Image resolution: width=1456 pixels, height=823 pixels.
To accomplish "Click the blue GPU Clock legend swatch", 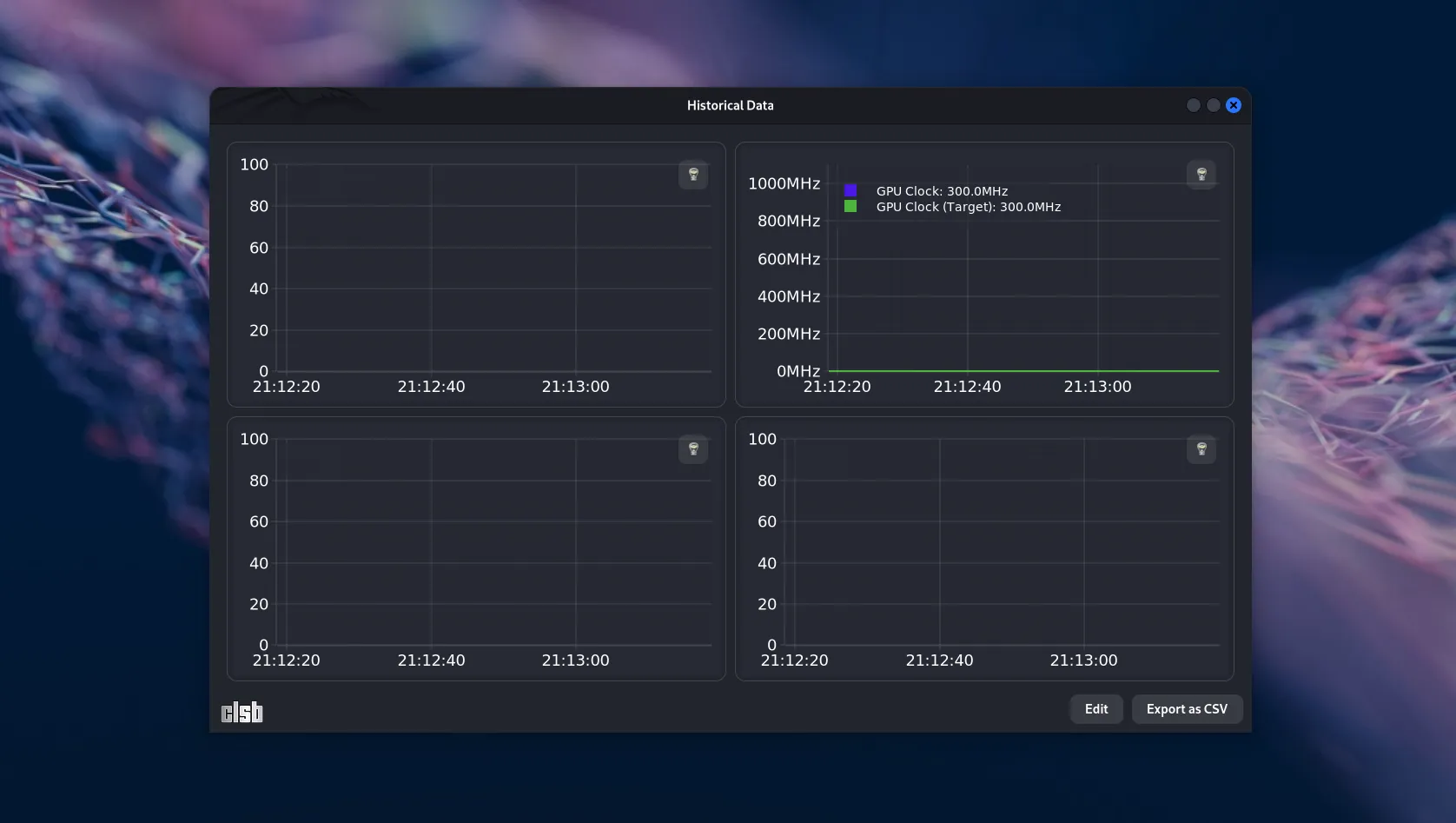I will 850,190.
